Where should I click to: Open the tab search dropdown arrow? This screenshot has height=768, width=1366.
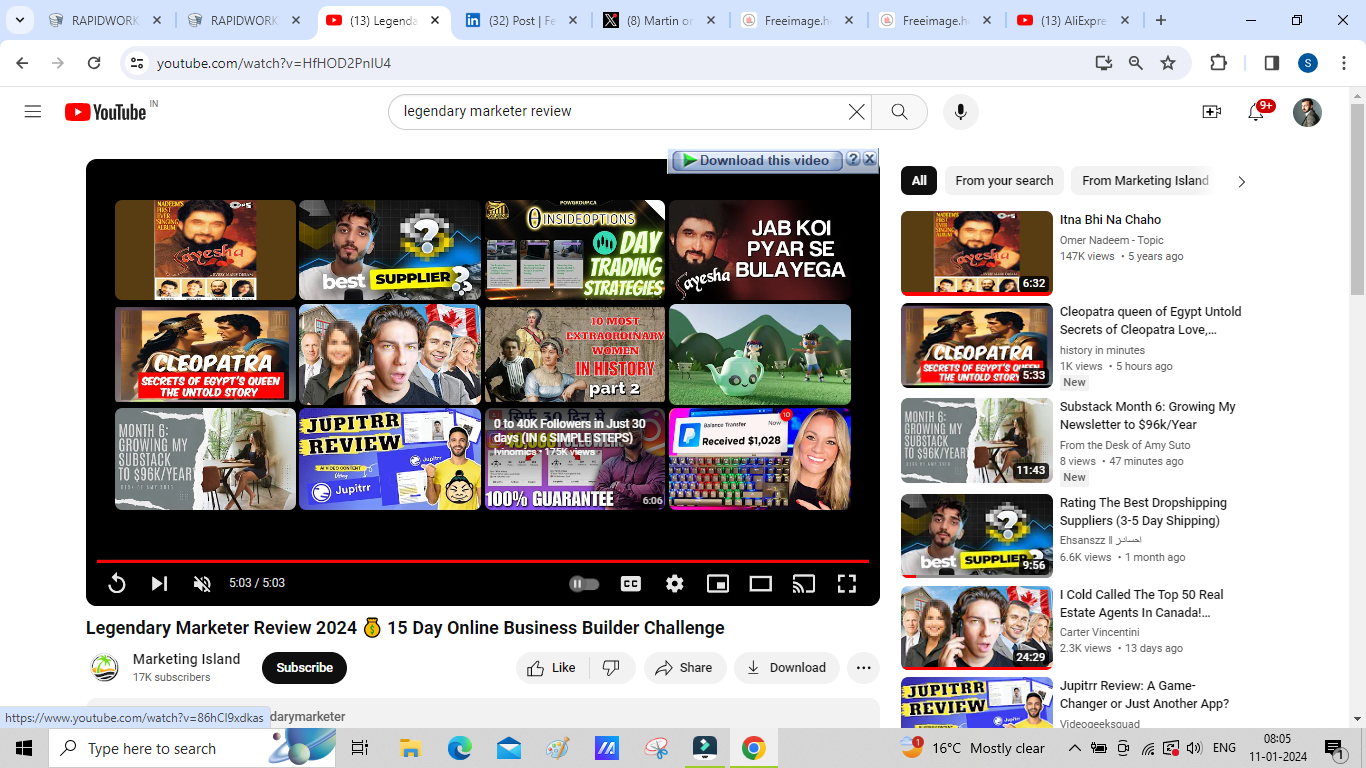pos(21,20)
